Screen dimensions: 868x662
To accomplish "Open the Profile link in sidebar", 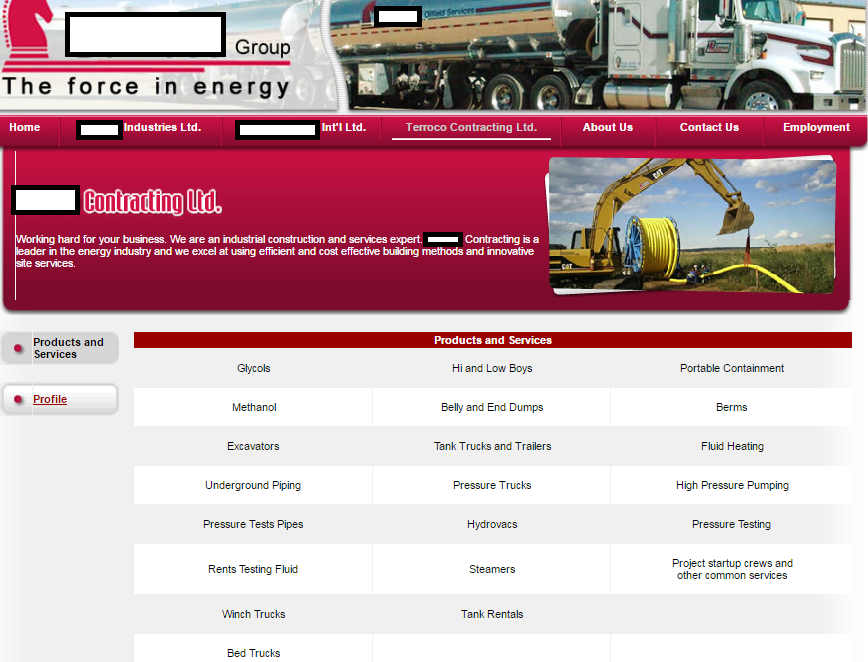I will point(50,399).
